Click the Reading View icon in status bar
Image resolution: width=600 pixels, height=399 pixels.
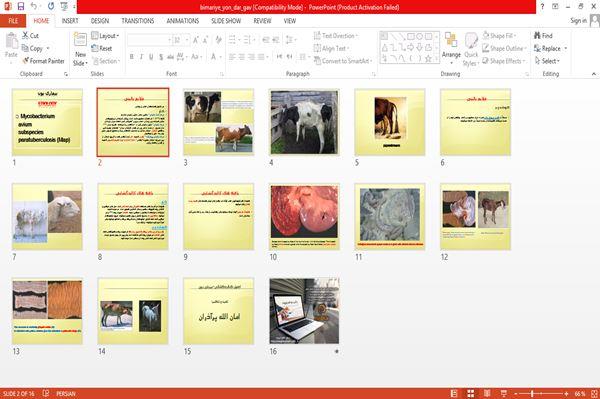487,394
